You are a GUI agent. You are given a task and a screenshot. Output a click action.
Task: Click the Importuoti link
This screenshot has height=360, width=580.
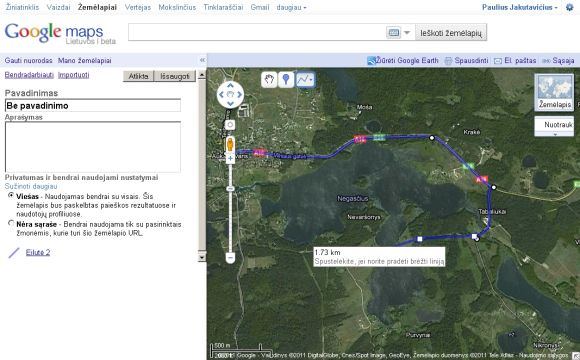point(74,75)
